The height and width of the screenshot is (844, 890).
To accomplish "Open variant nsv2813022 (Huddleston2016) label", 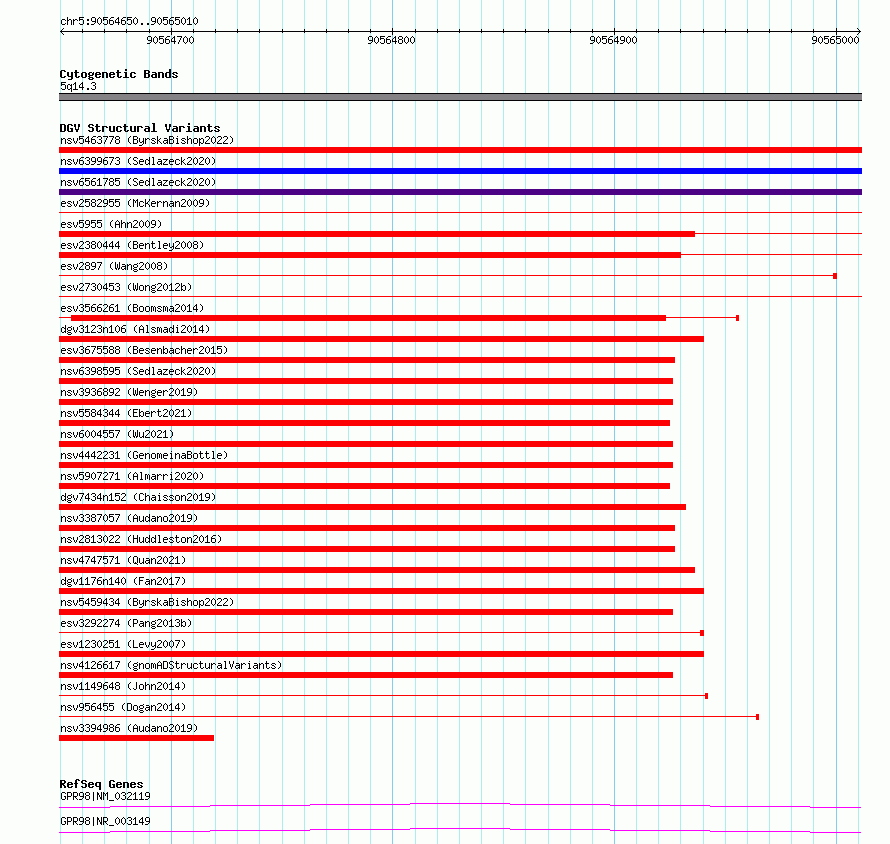I will coord(141,539).
